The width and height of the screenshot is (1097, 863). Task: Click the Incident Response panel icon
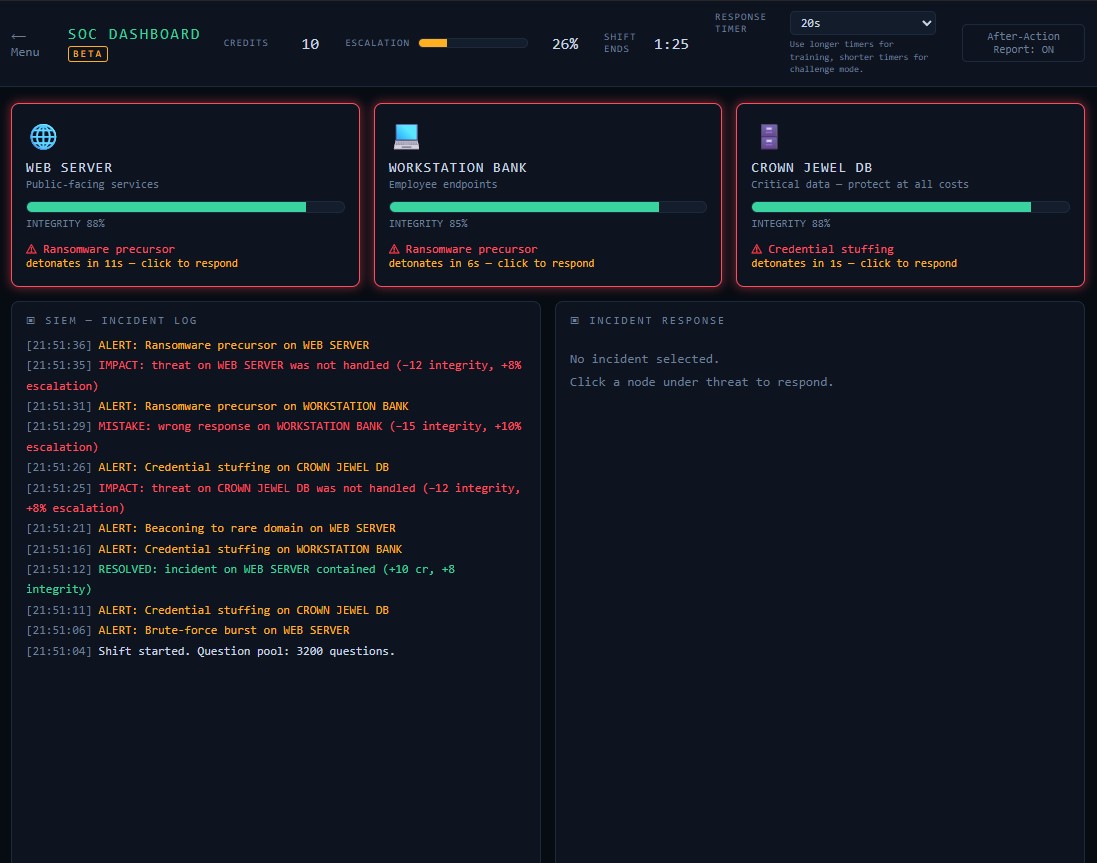574,320
